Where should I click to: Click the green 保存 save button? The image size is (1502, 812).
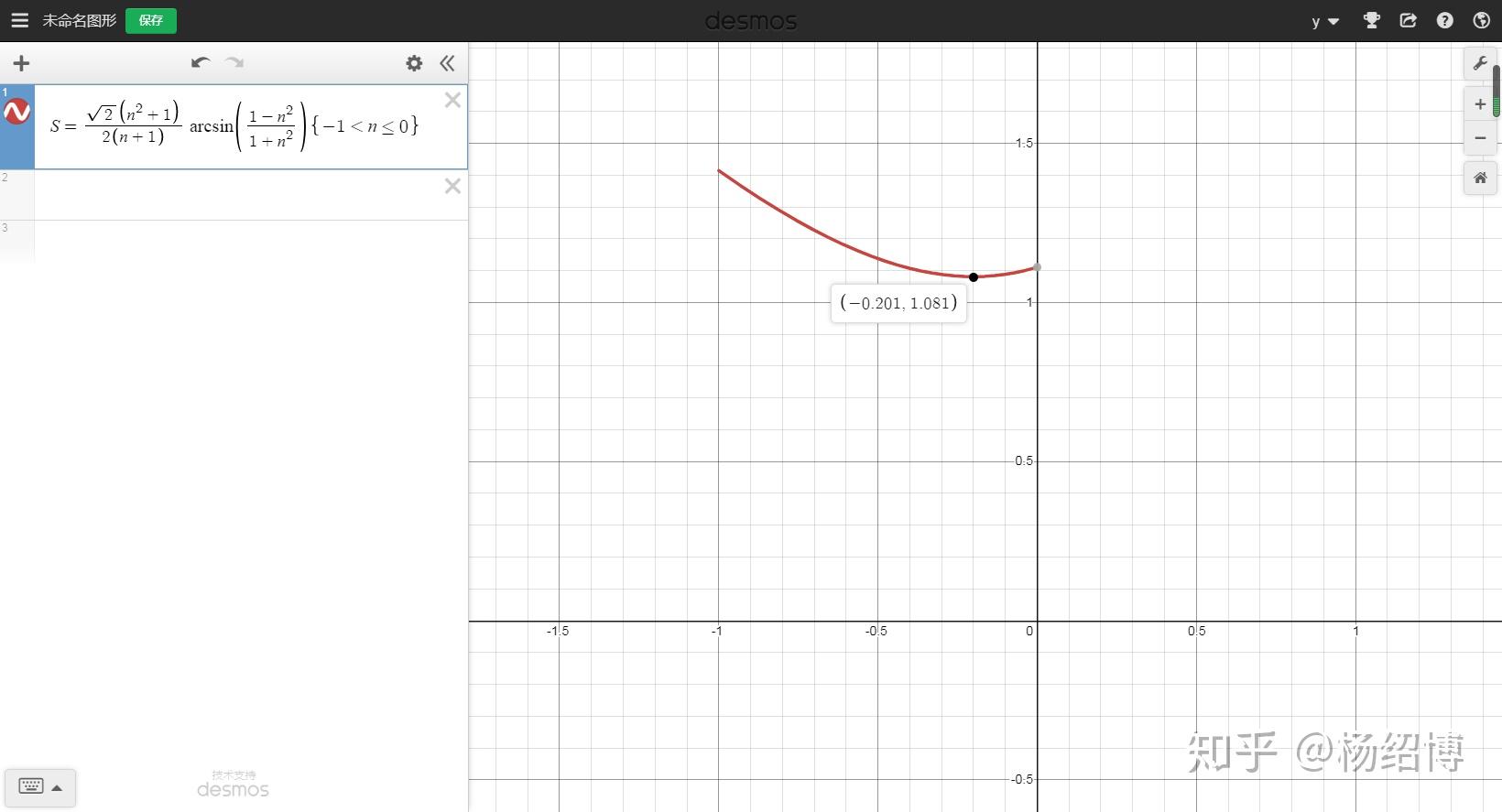click(x=151, y=20)
